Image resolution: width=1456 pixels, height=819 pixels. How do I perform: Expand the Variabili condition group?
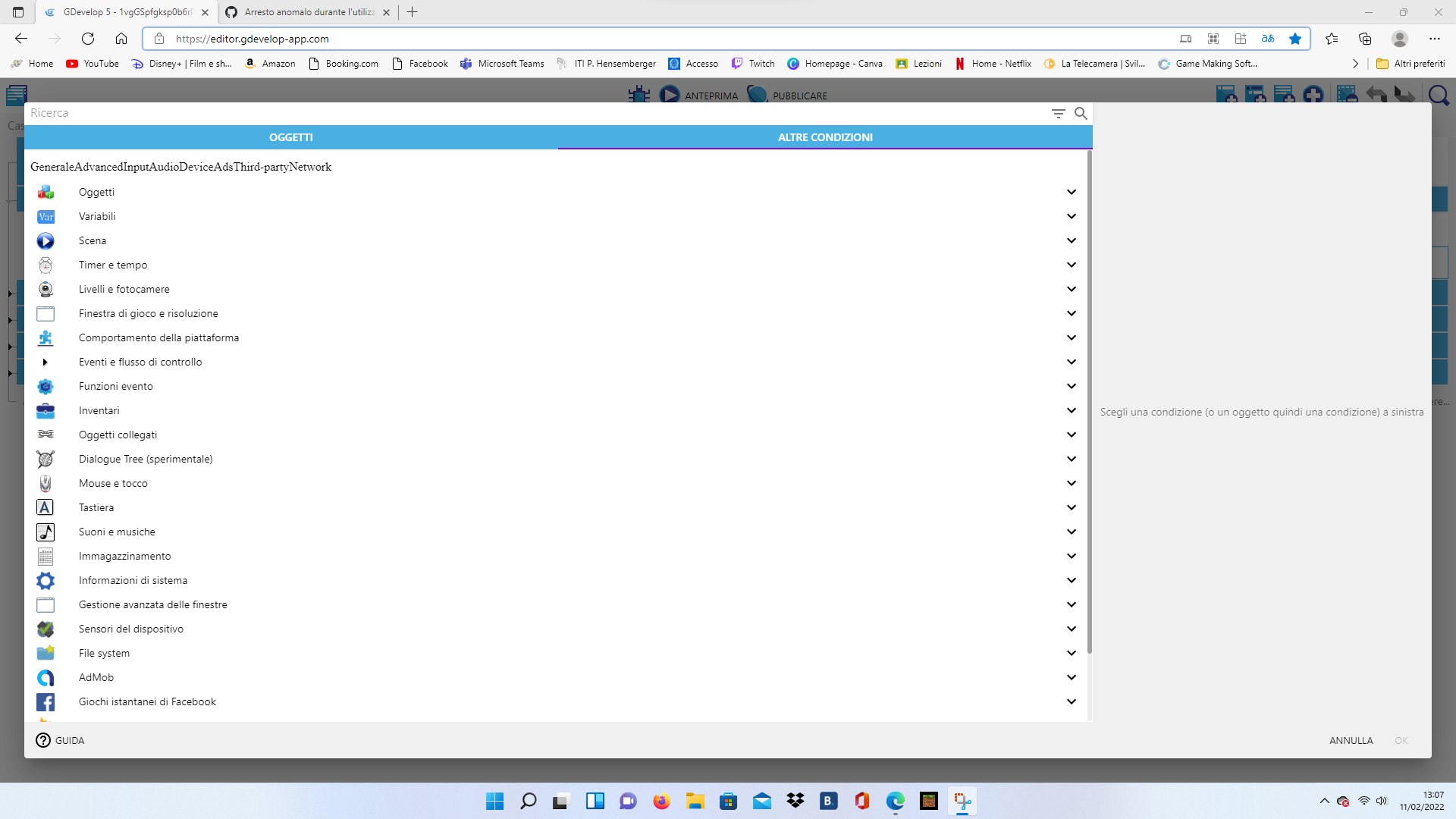[1072, 216]
